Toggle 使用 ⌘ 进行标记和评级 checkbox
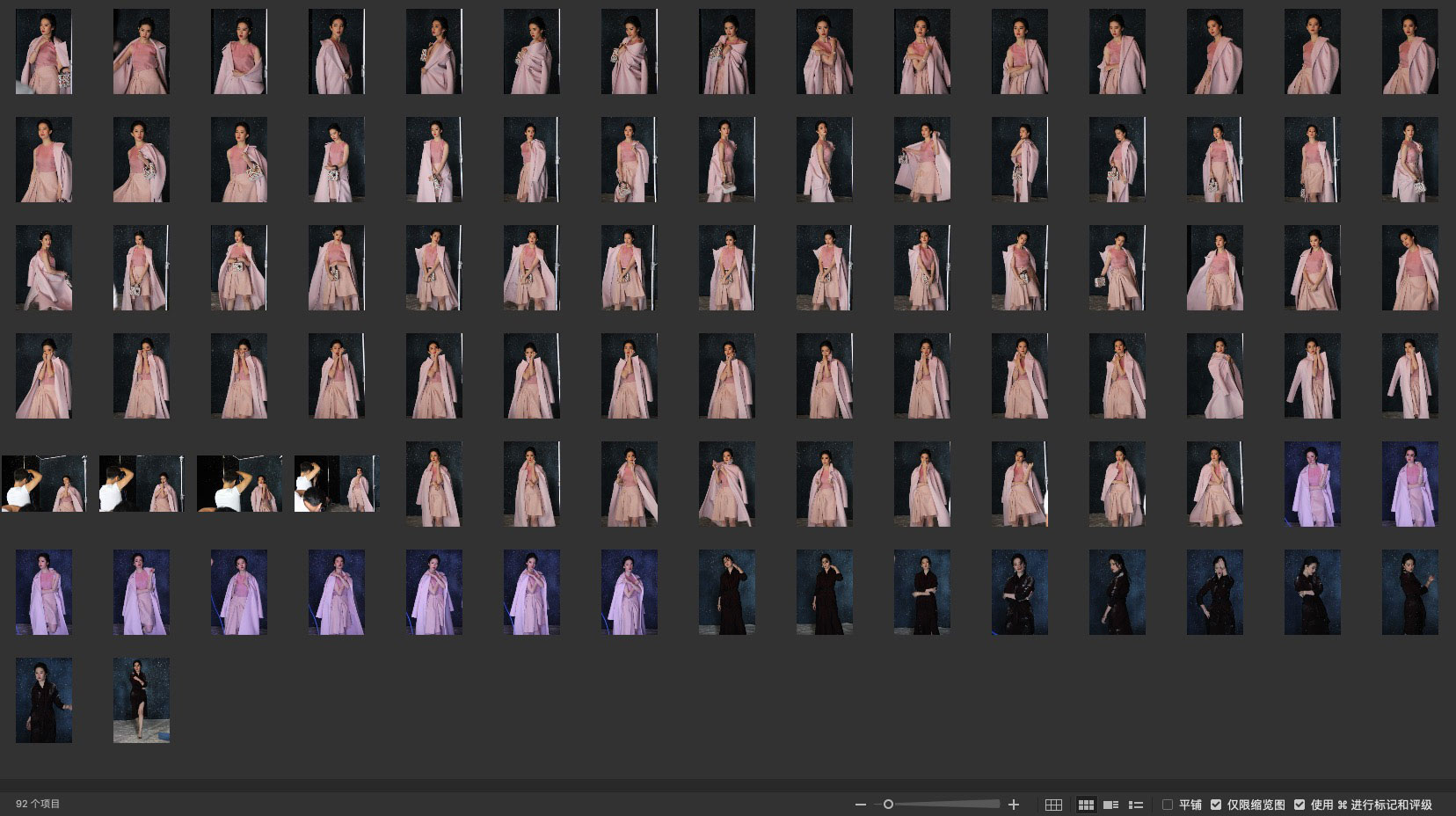 [1299, 805]
